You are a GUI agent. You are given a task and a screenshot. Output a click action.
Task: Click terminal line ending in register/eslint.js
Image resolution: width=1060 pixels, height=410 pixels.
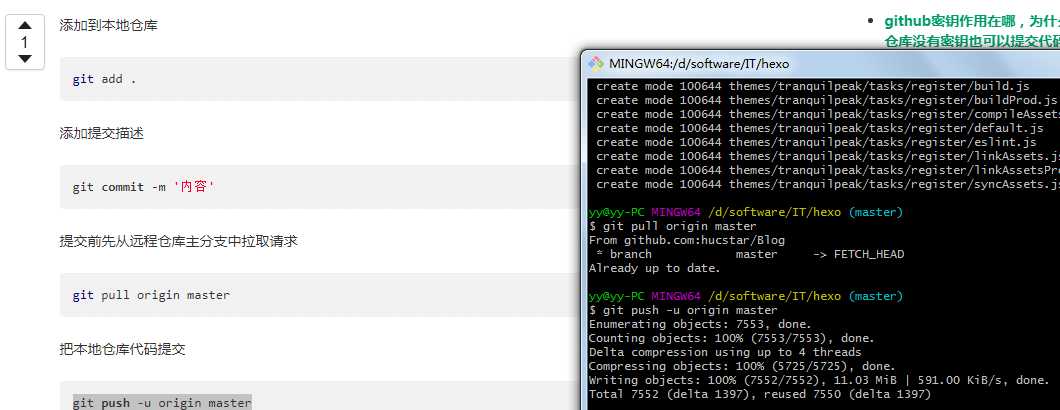(x=816, y=142)
